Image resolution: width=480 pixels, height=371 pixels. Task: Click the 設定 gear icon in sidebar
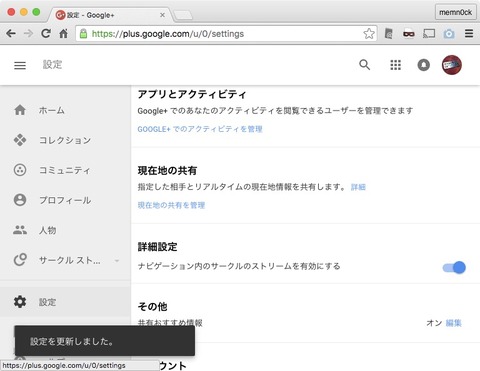point(20,302)
